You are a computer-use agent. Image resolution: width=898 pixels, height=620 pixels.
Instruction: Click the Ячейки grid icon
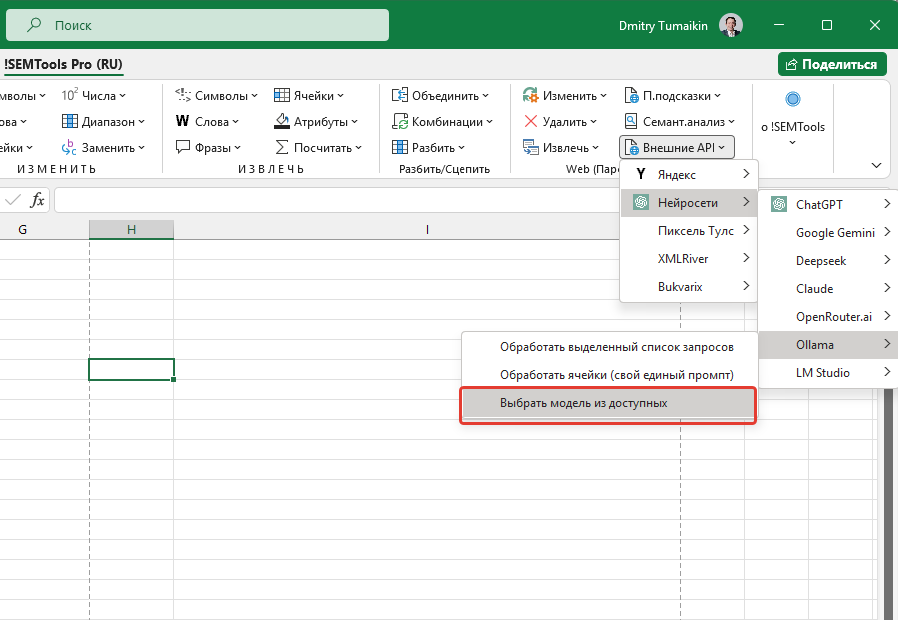[282, 95]
